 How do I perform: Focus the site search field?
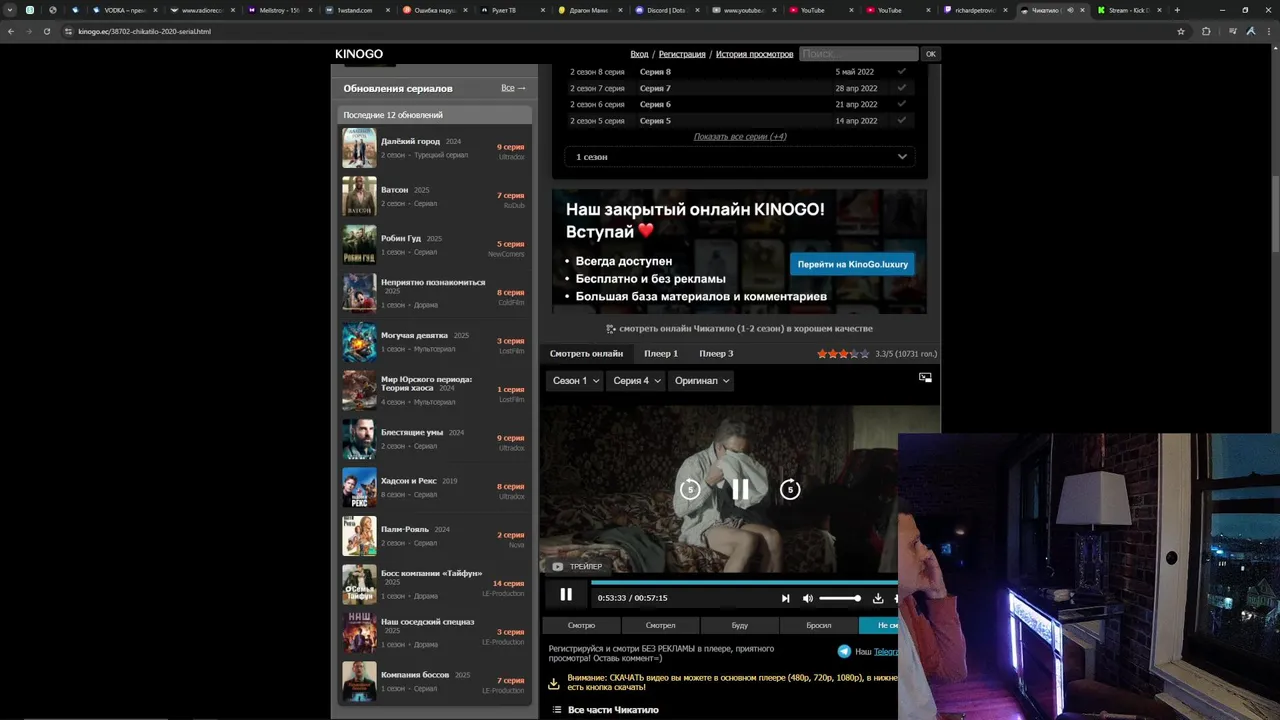coord(858,54)
